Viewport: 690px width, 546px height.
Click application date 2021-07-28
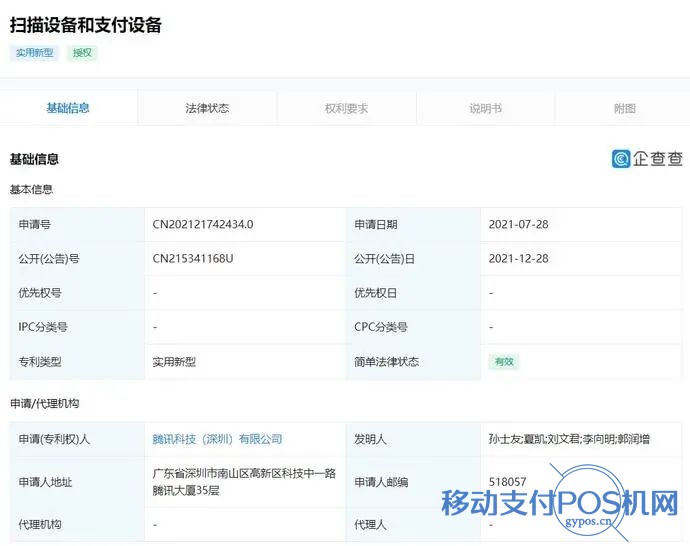(x=518, y=224)
